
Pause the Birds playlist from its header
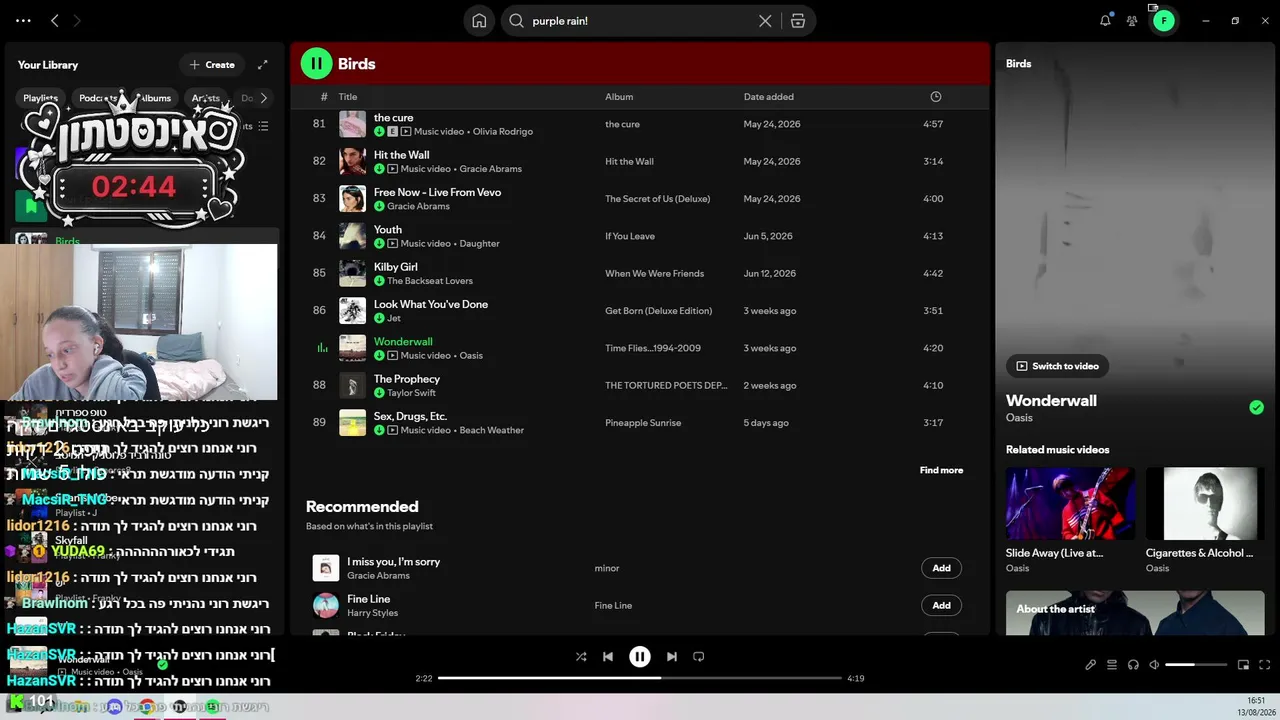click(x=316, y=64)
